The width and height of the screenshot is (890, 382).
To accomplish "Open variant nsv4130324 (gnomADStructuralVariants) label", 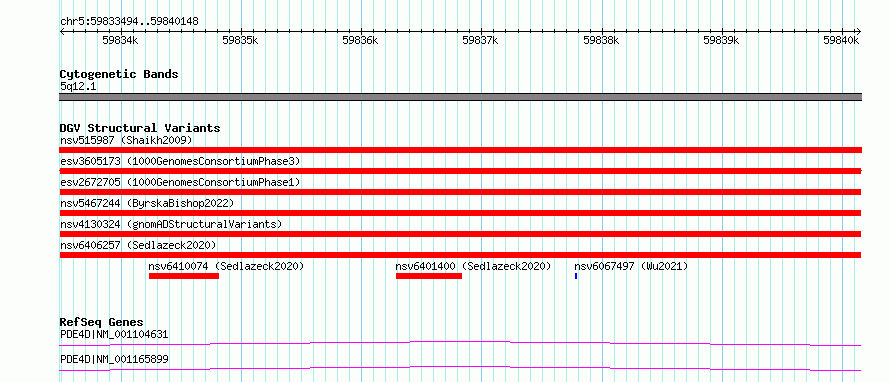I will tap(171, 224).
